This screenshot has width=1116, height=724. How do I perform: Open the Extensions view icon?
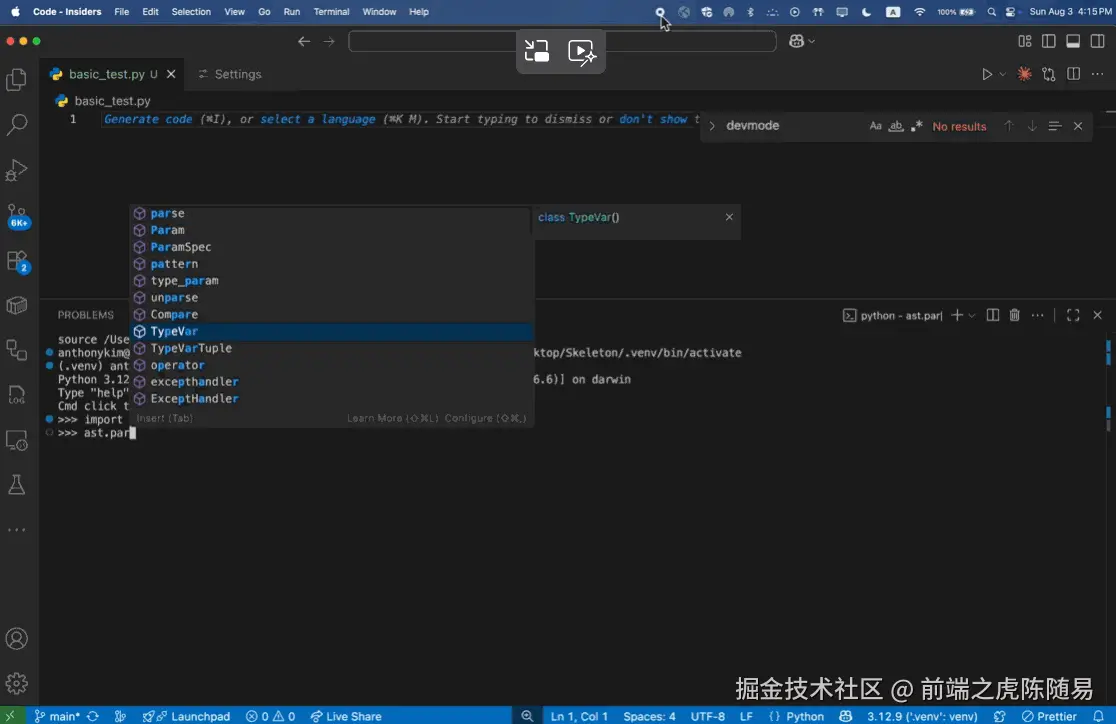(17, 261)
